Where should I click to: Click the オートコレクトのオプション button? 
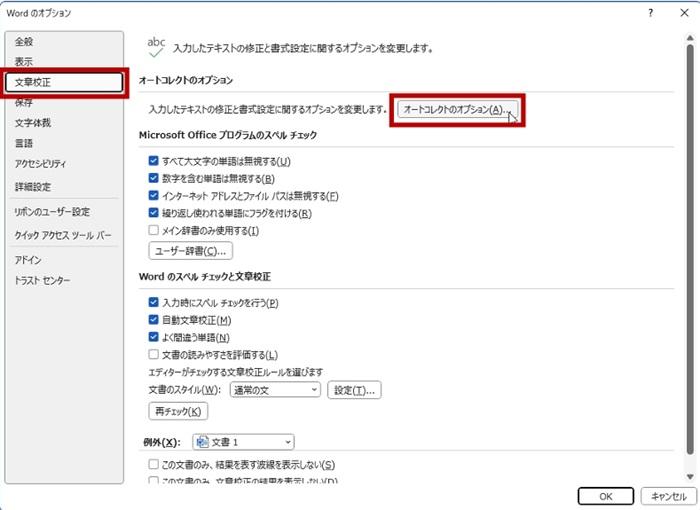point(457,109)
